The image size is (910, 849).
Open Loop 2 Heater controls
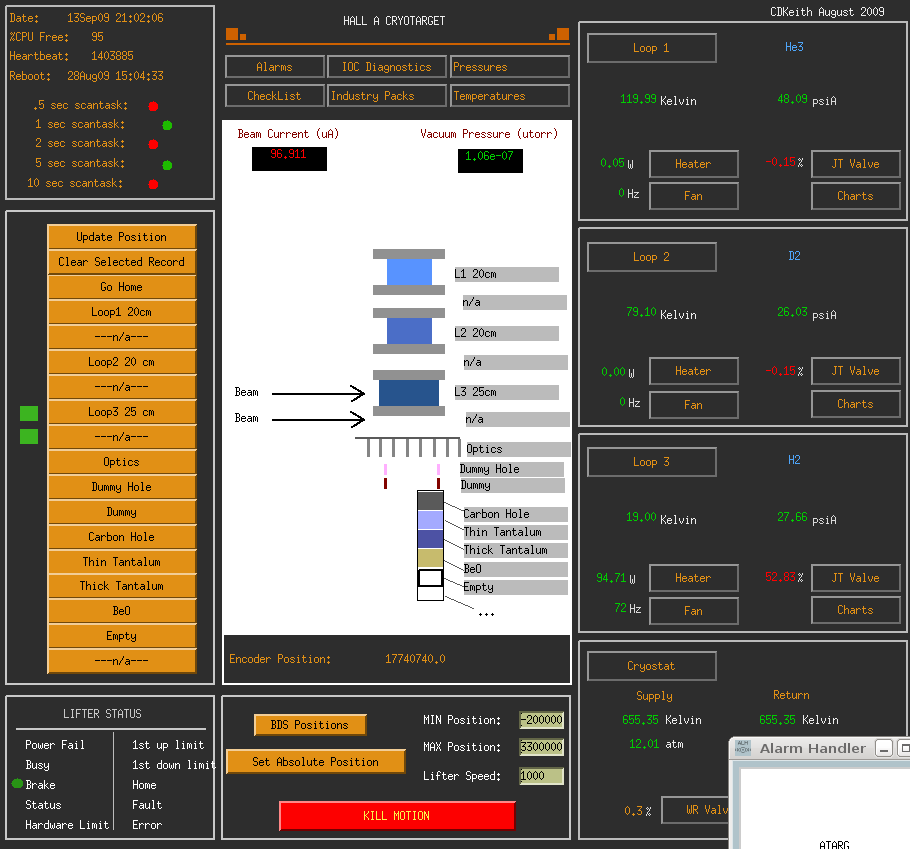(694, 371)
